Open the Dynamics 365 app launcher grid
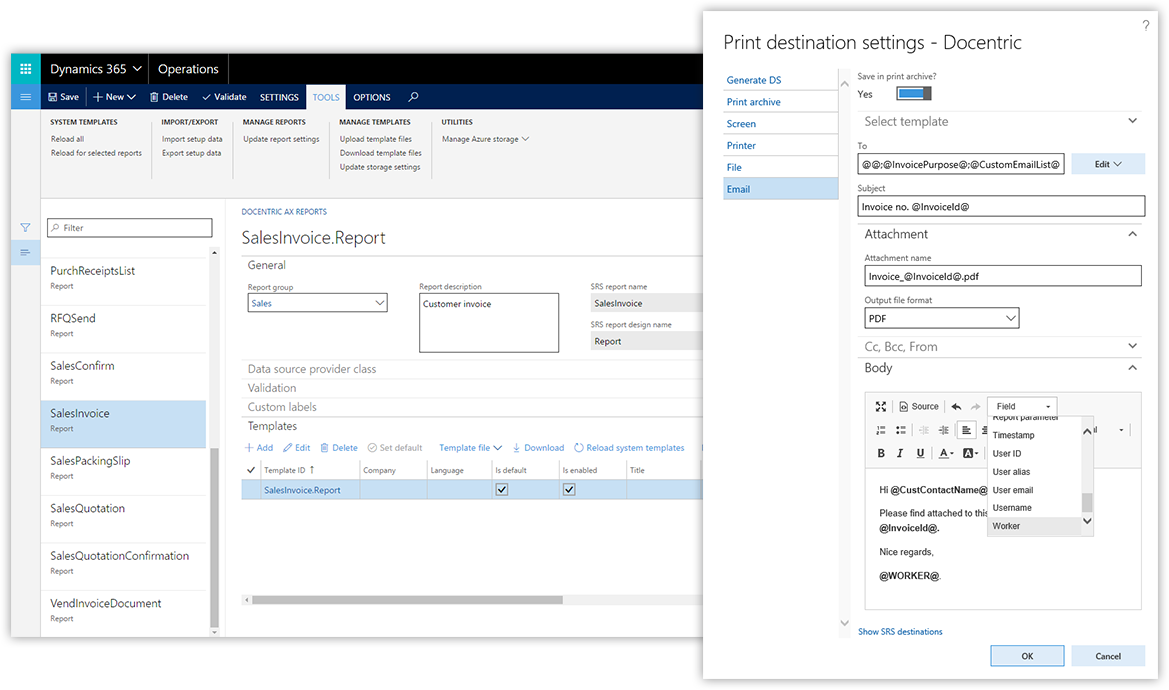Screen dimensions: 1169x690 coord(25,69)
